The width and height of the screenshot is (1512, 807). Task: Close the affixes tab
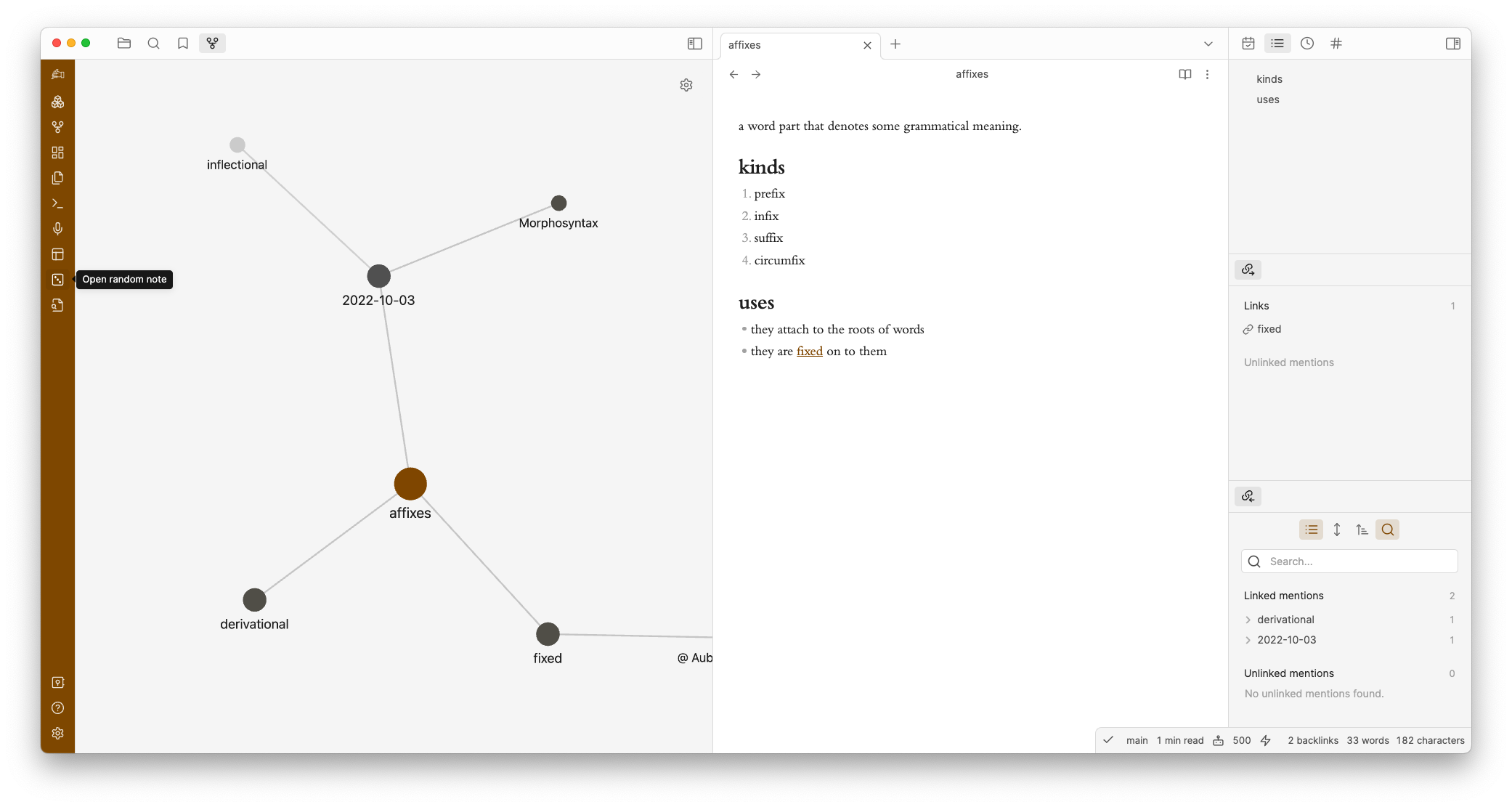[867, 45]
